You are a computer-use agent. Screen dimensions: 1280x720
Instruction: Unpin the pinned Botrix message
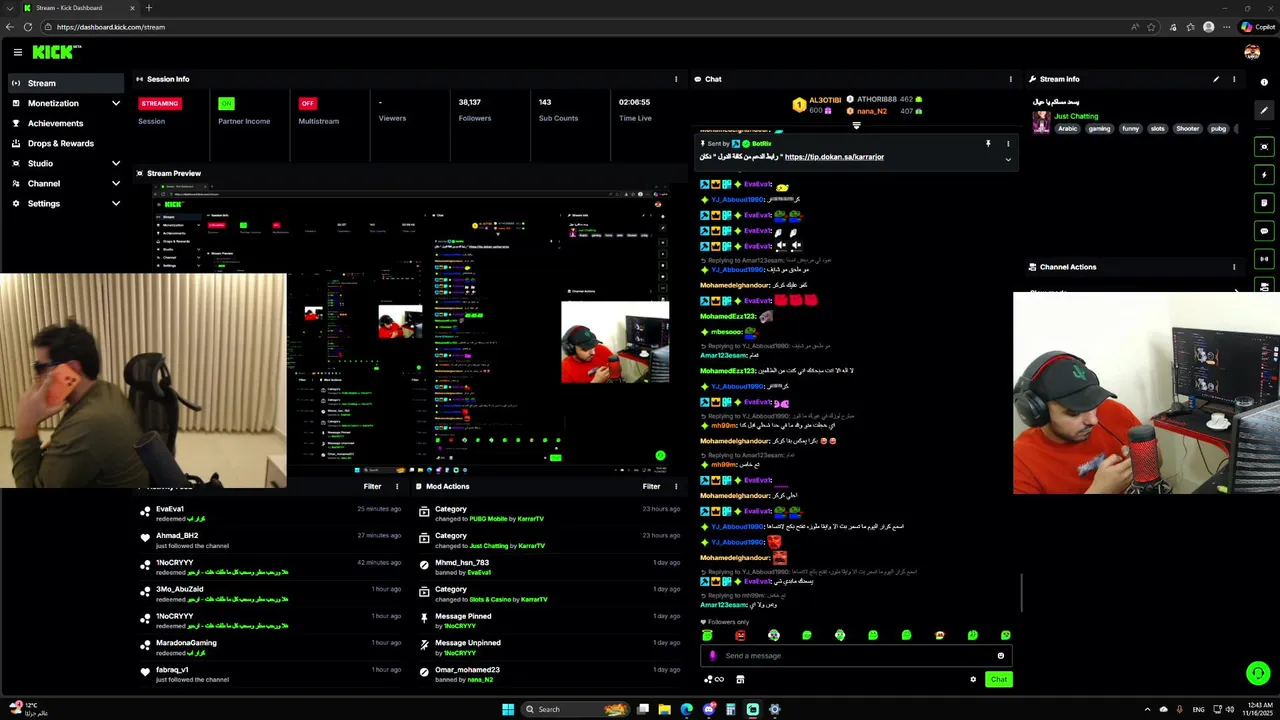click(x=988, y=144)
